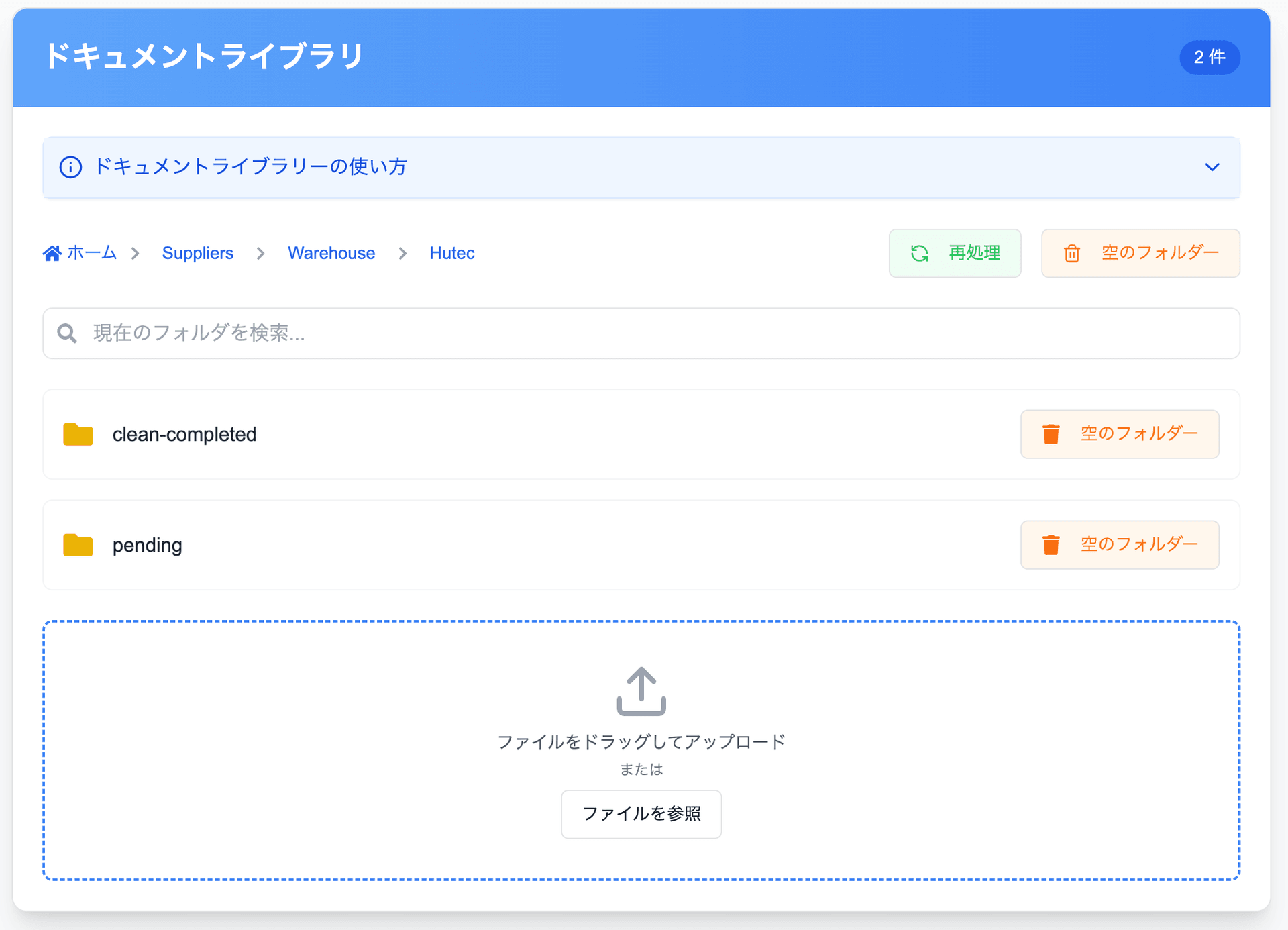Click the trash icon next to pending folder
The image size is (1288, 930).
coord(1051,545)
